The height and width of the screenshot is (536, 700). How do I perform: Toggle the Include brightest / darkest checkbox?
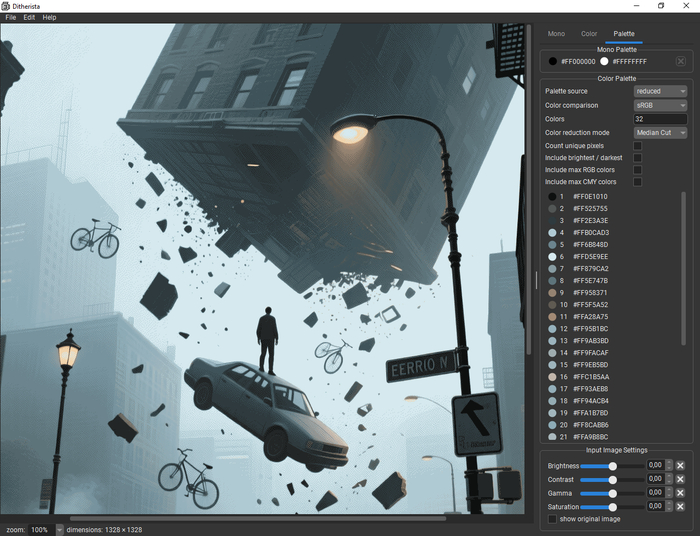point(638,158)
